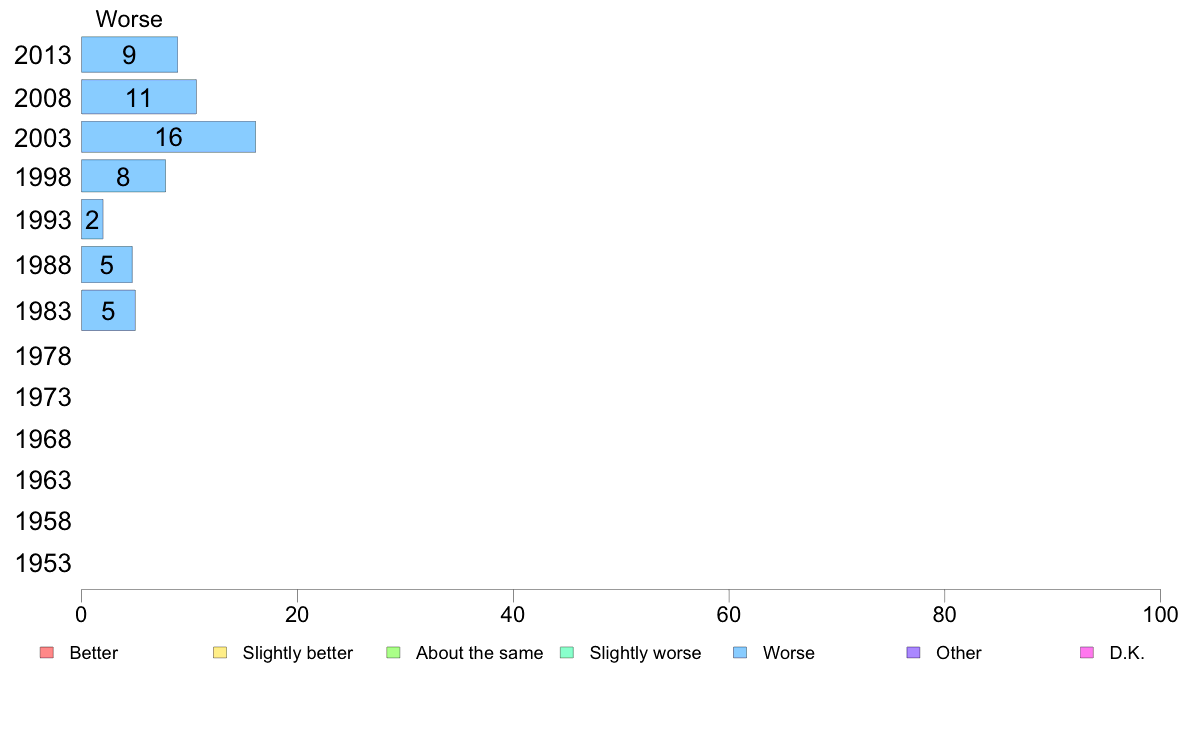Click the blue Worse legend swatch
Screen dimensions: 1188x736
coord(740,653)
